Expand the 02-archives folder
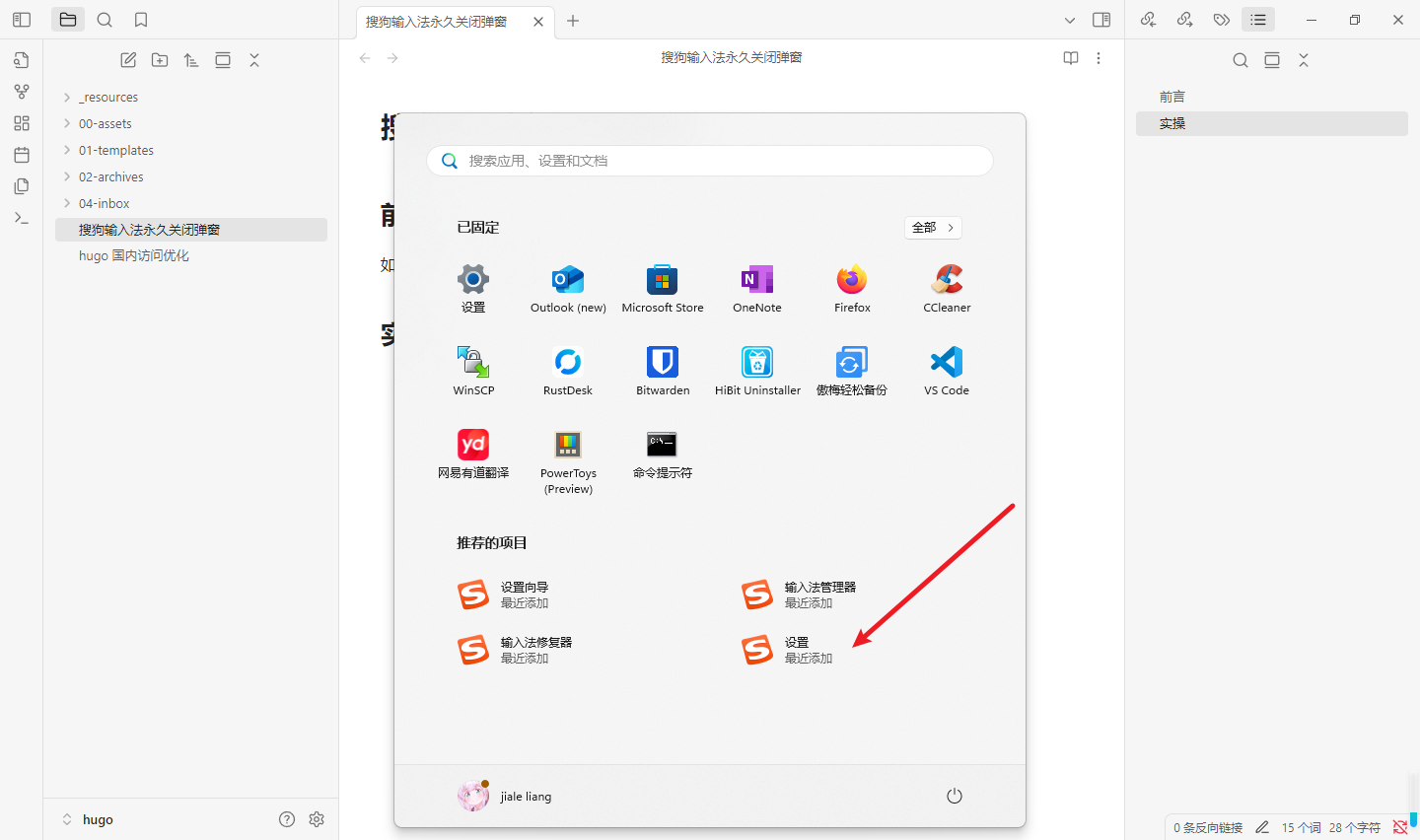The width and height of the screenshot is (1420, 840). [x=191, y=176]
